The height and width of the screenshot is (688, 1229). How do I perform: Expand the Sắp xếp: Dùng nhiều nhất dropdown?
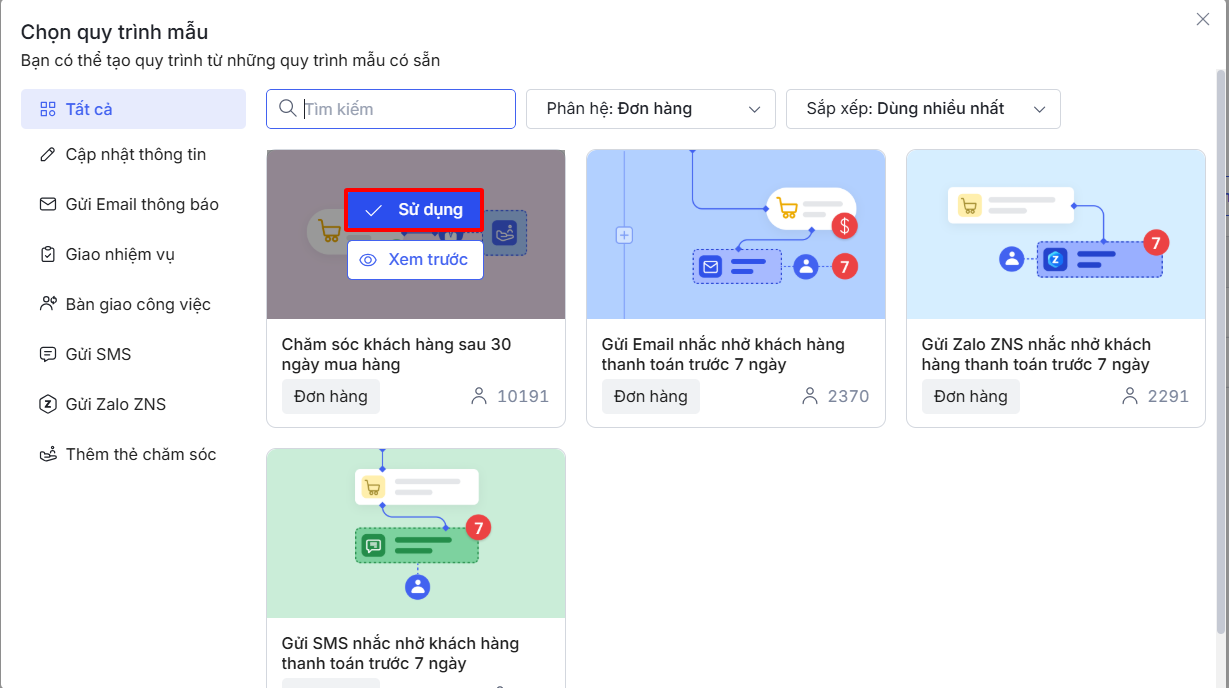pyautogui.click(x=922, y=109)
